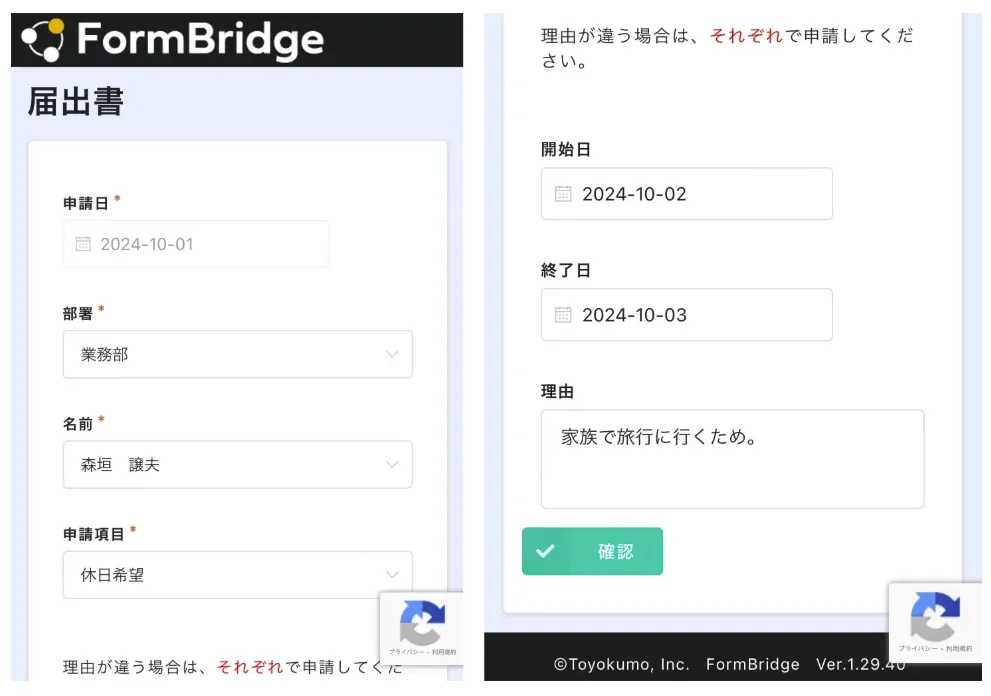This screenshot has width=991, height=696.
Task: Click the 理由 text area
Action: 732,458
